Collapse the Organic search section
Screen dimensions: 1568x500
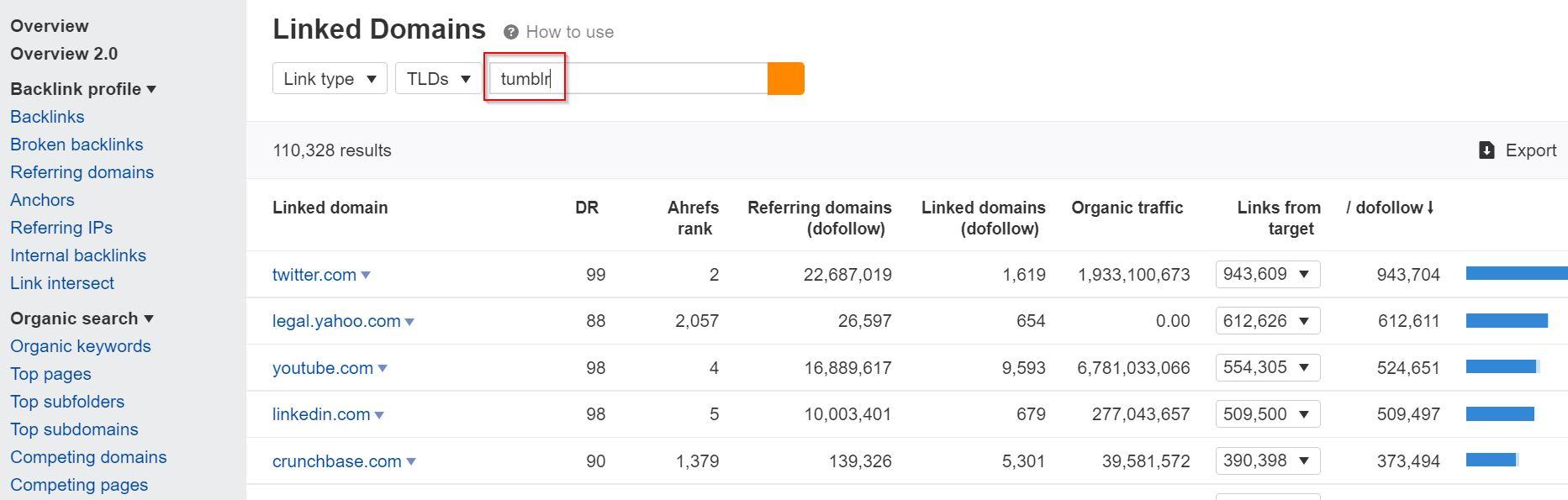click(82, 318)
